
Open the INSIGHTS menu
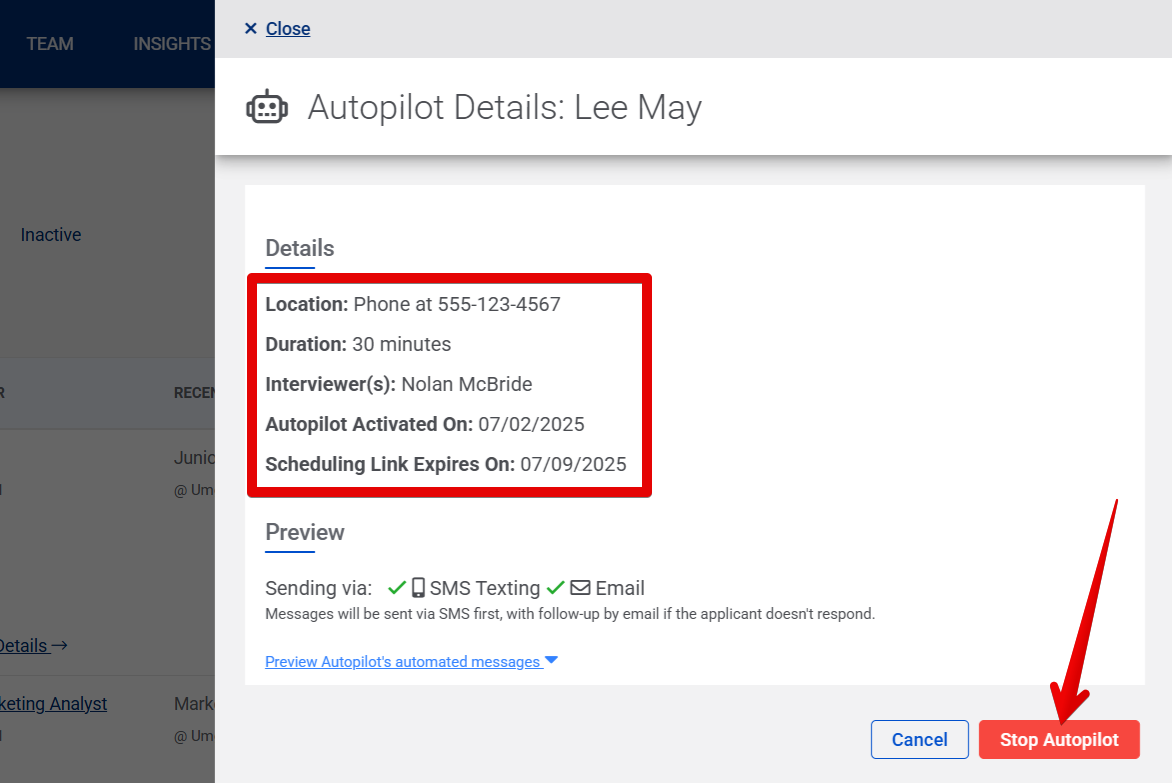[171, 43]
